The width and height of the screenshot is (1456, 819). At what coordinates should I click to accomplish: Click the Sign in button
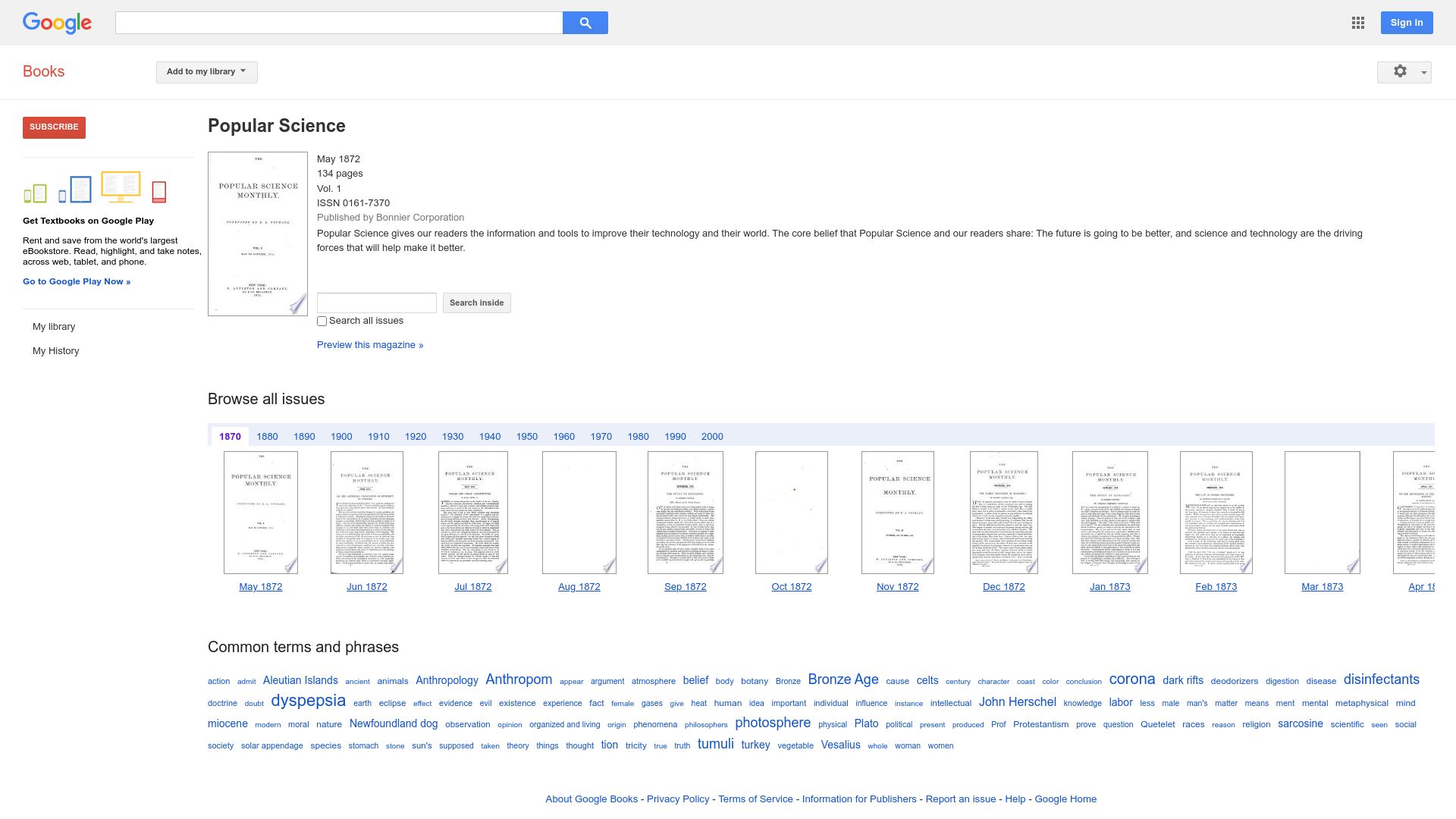click(1407, 23)
